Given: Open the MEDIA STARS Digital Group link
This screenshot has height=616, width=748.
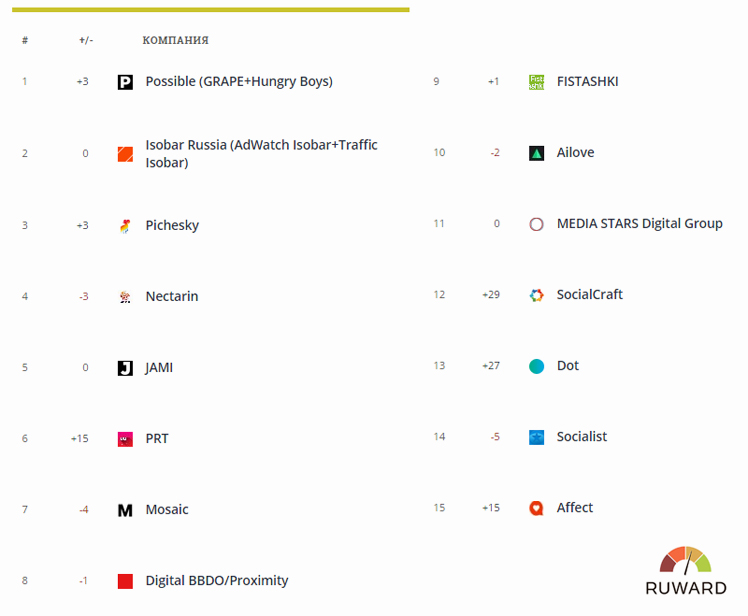Looking at the screenshot, I should pos(639,224).
